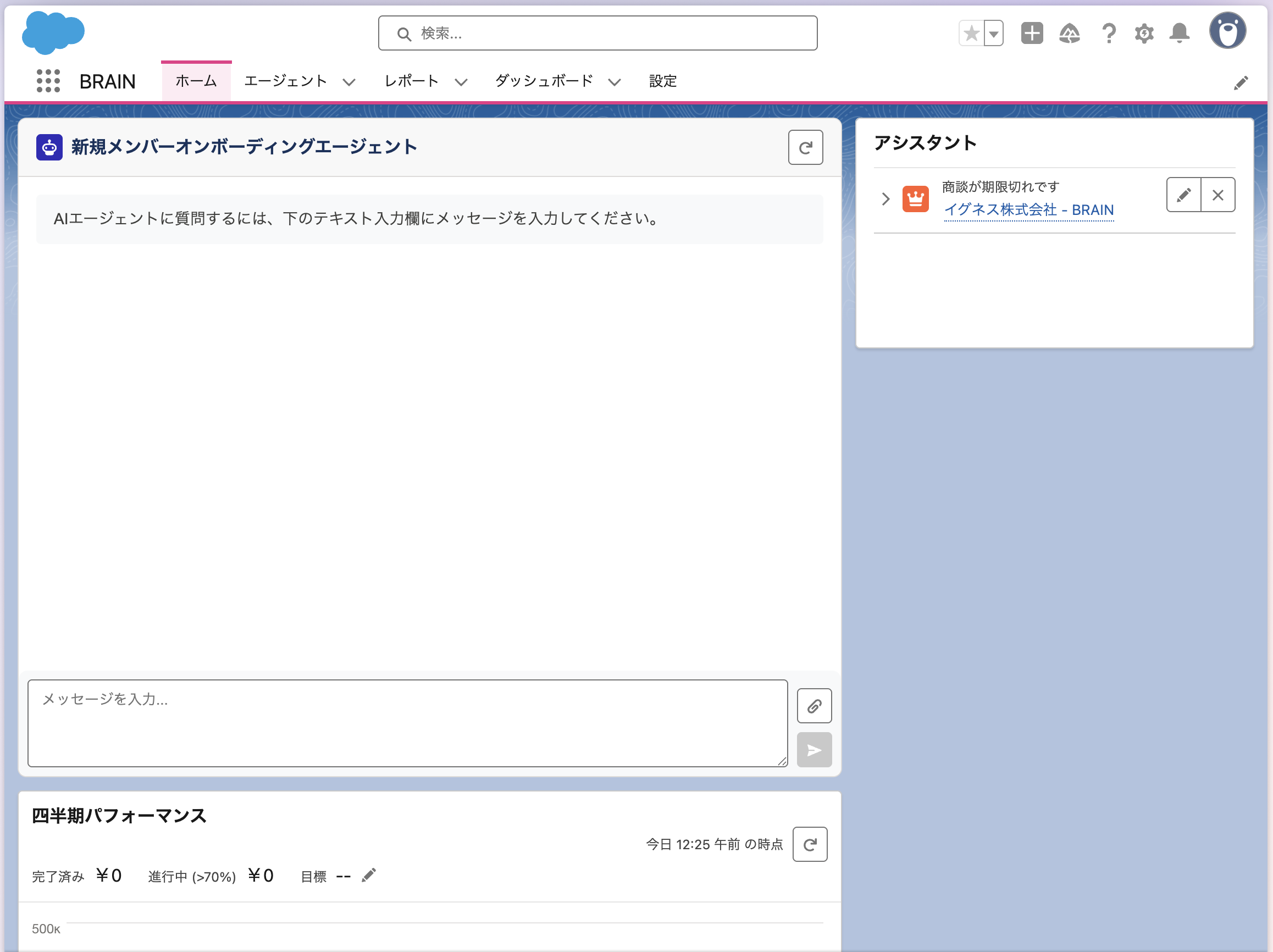Switch to the 設定 tab
The height and width of the screenshot is (952, 1273).
pyautogui.click(x=662, y=81)
